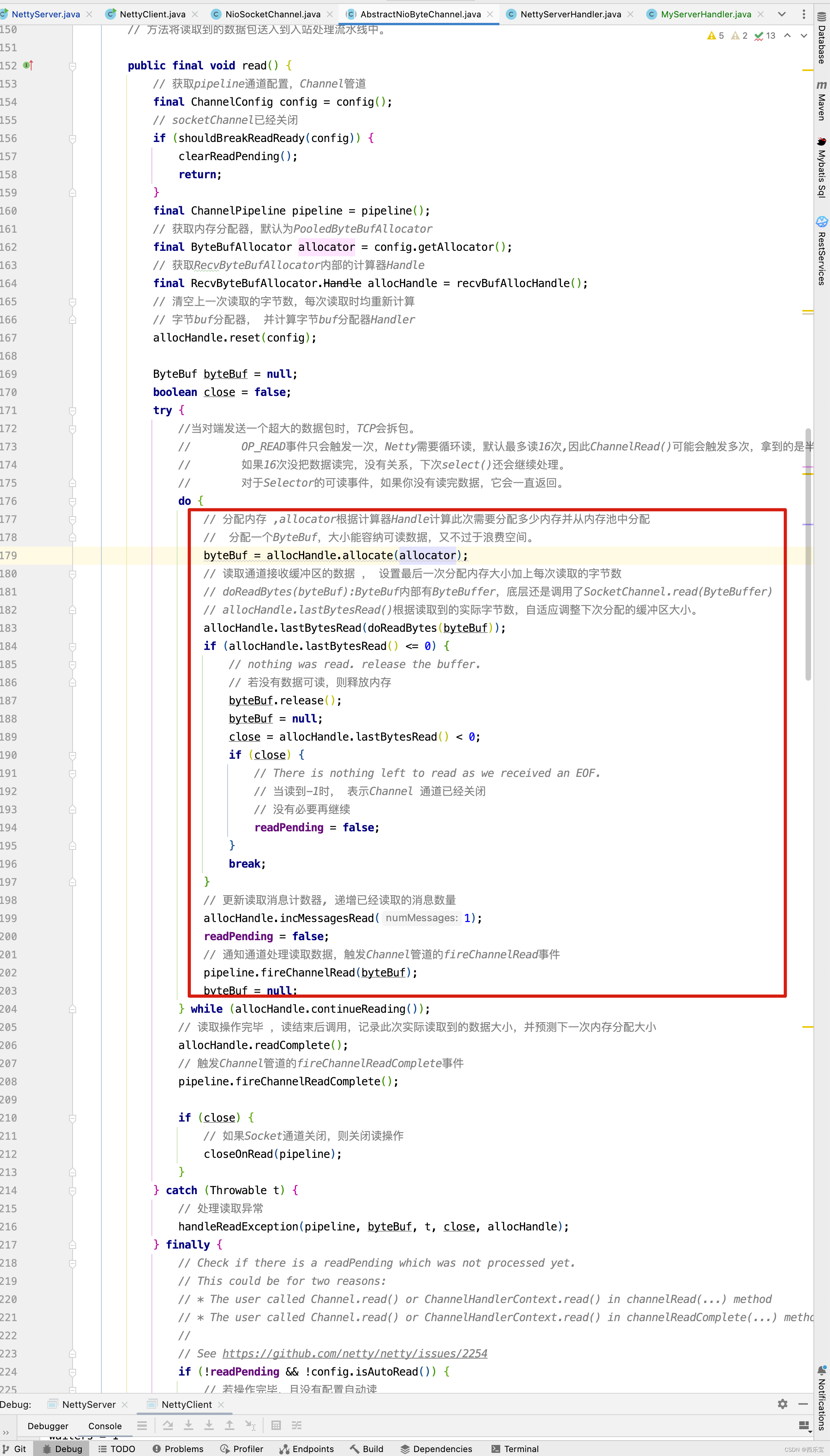Close the NettyServer debug session tab
This screenshot has width=830, height=1456.
coord(125,1404)
